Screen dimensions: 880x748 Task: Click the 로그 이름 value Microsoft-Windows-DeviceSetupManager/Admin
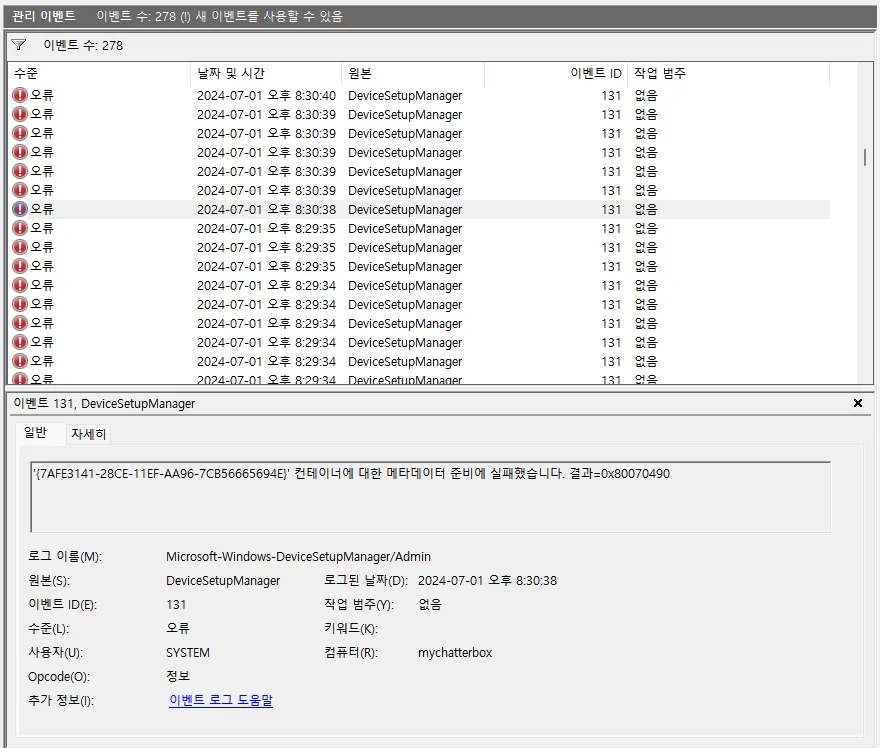click(x=298, y=556)
